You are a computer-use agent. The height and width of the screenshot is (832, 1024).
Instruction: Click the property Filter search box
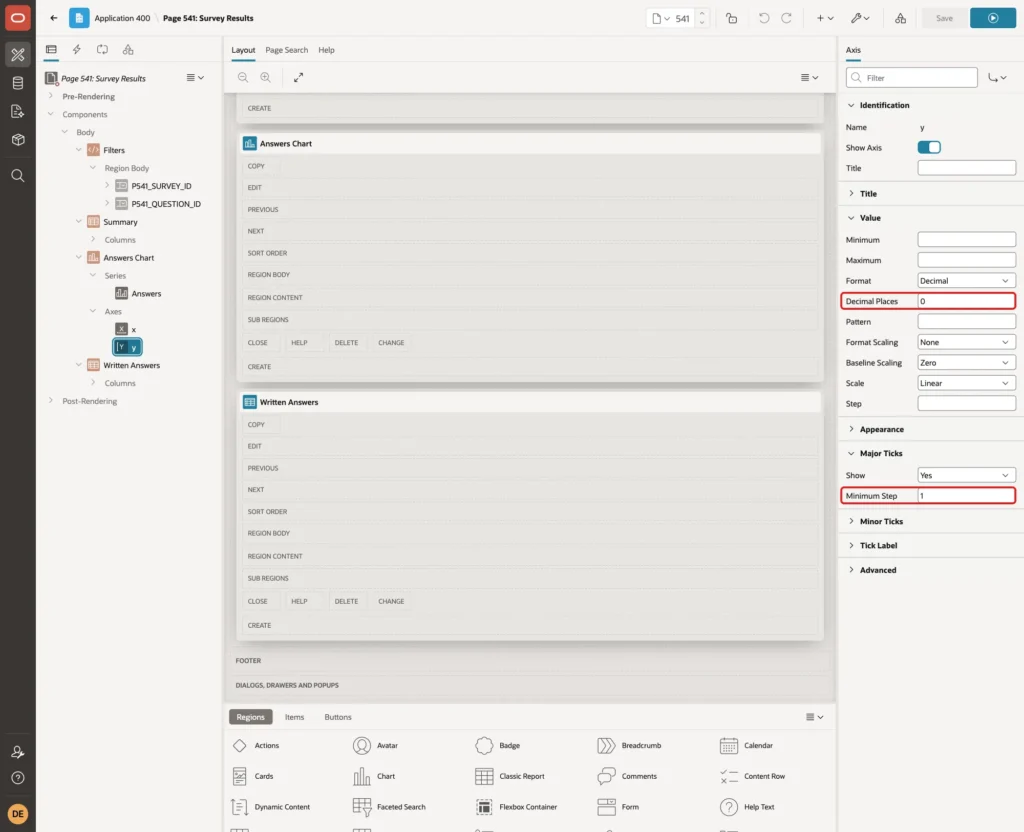pos(912,78)
